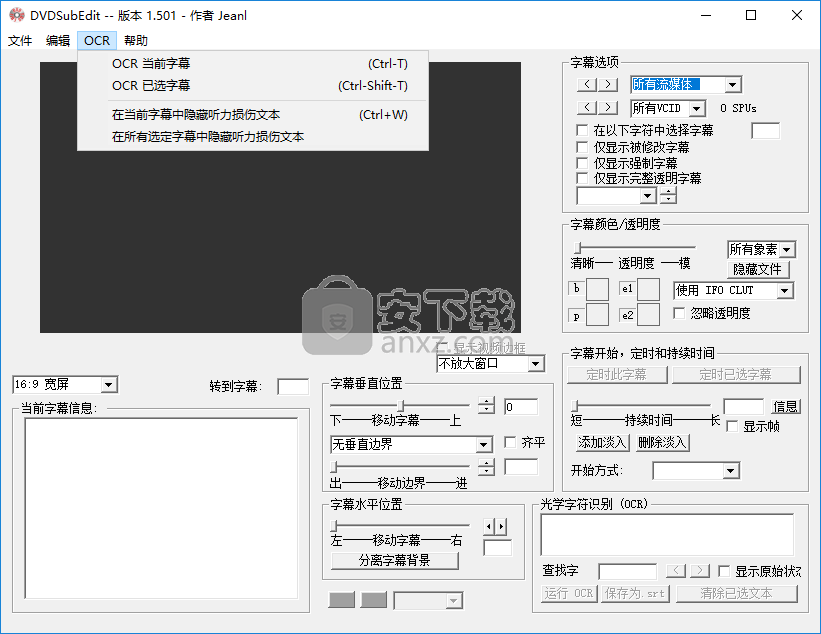This screenshot has width=821, height=634.
Task: Click the 添加淡入 button
Action: coord(602,443)
